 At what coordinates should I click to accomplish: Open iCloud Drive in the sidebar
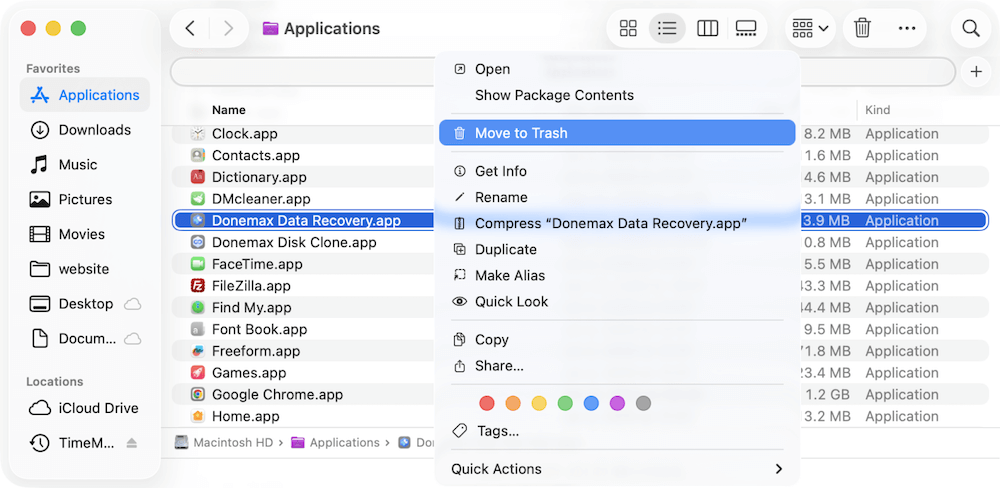(x=85, y=408)
